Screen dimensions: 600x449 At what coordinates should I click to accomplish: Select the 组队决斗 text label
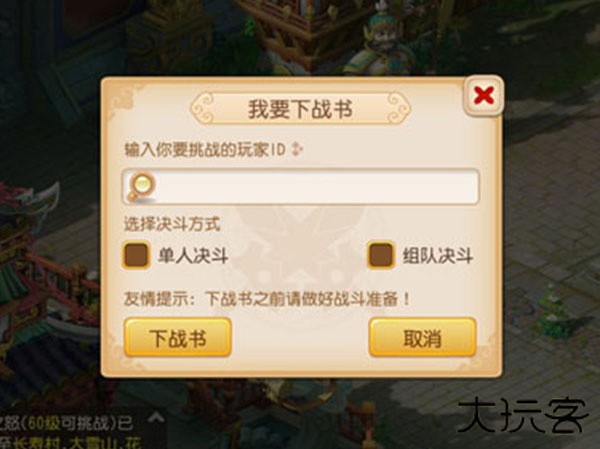[438, 255]
